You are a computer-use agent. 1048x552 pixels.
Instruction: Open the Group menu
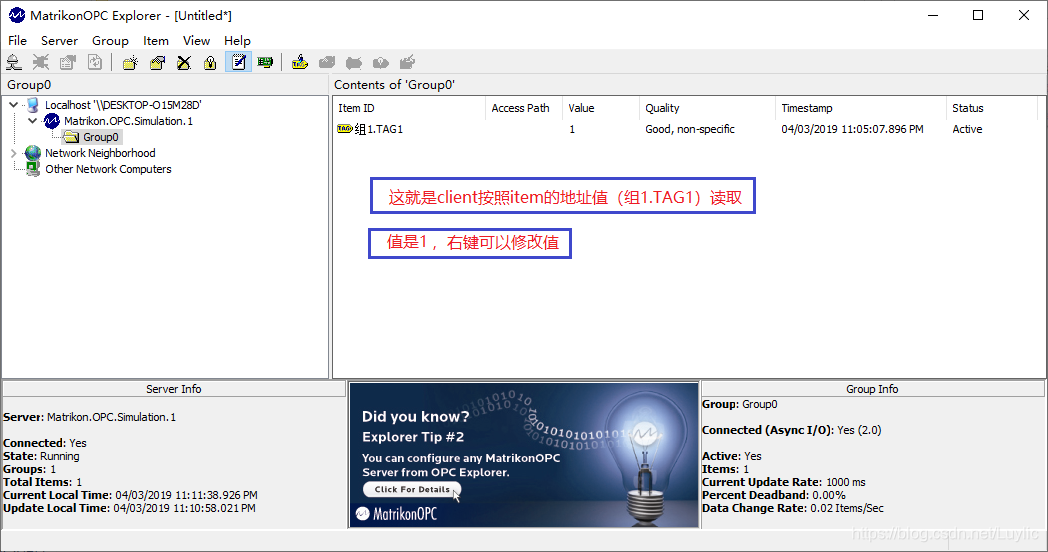[110, 41]
